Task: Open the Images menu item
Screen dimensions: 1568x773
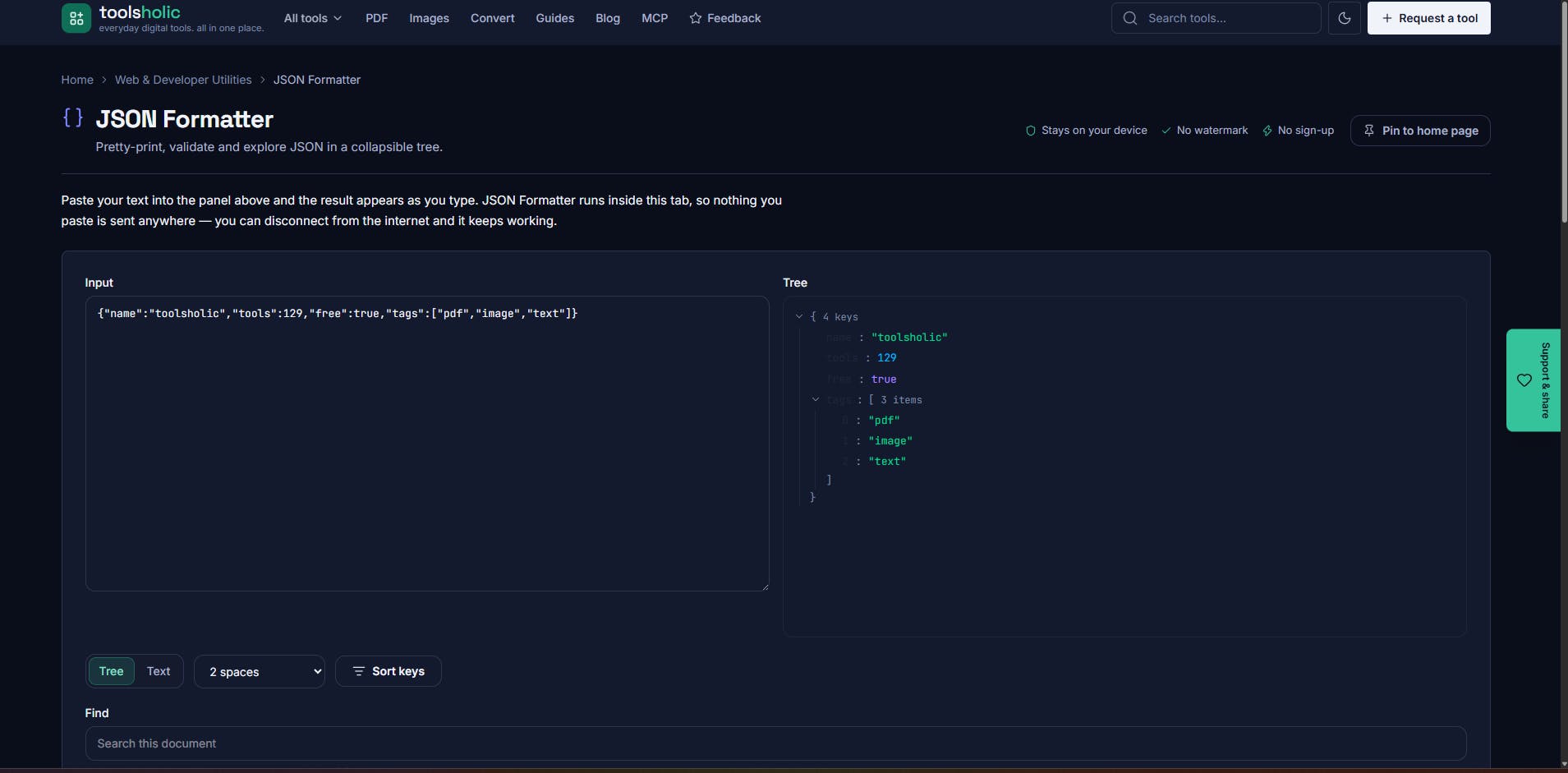Action: (429, 18)
